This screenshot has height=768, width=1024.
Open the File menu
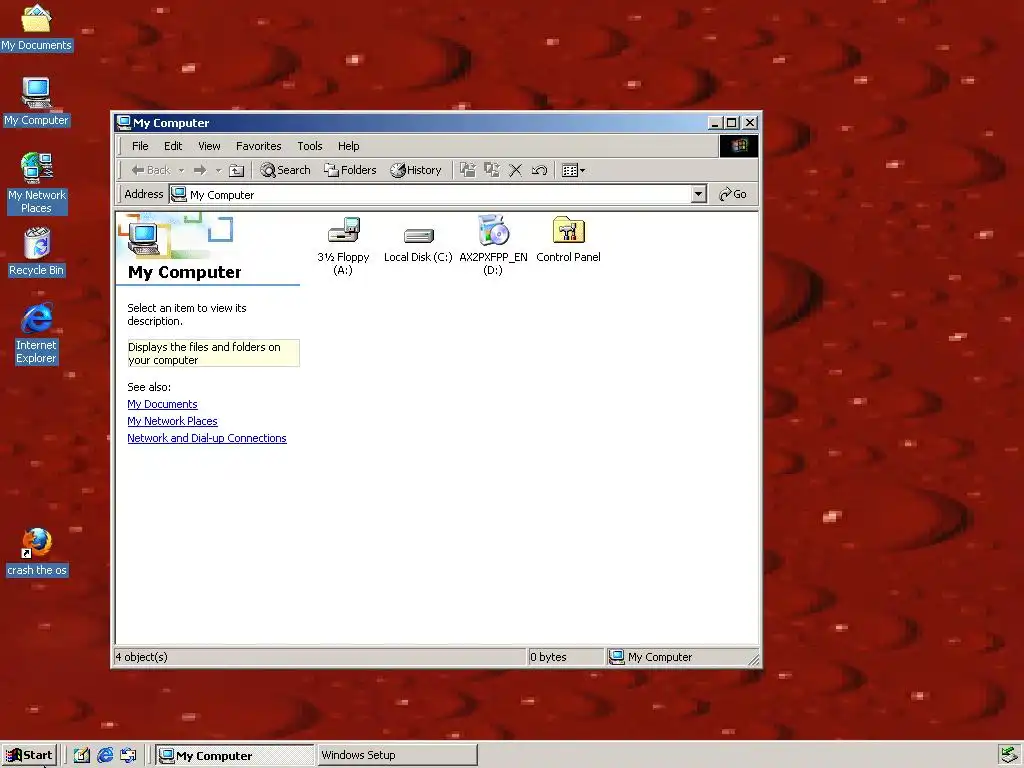(140, 146)
